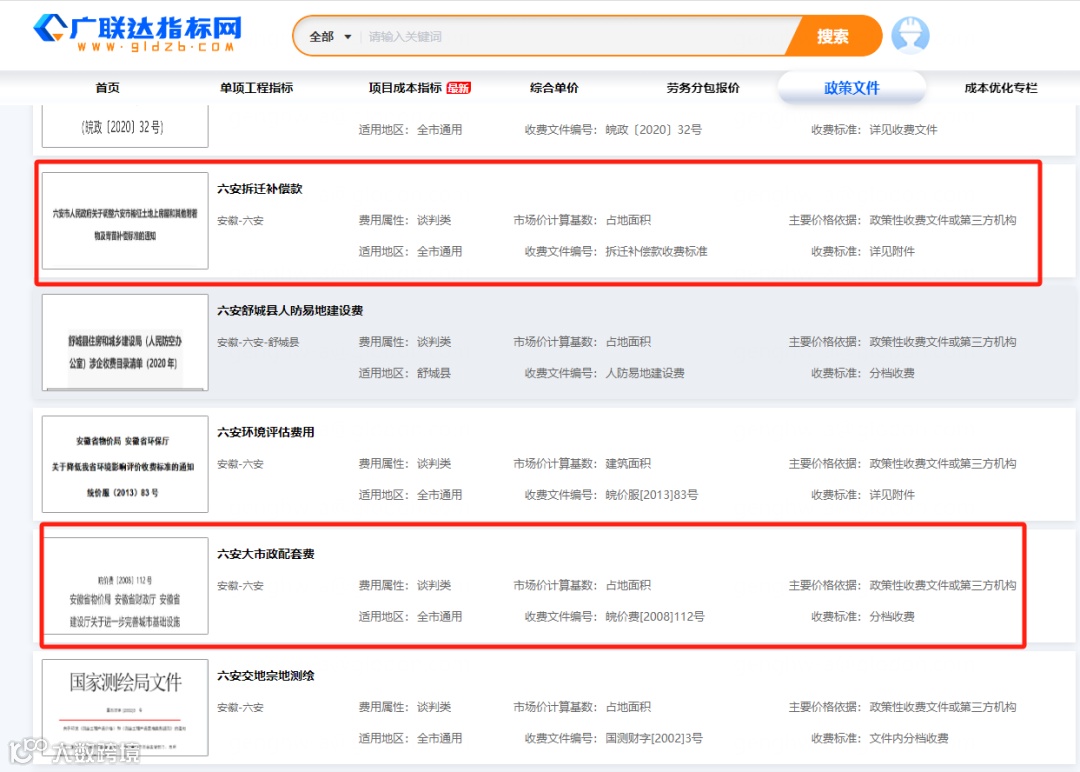Open the 六安环境评估费用 title link
Viewport: 1080px width, 772px height.
click(266, 432)
